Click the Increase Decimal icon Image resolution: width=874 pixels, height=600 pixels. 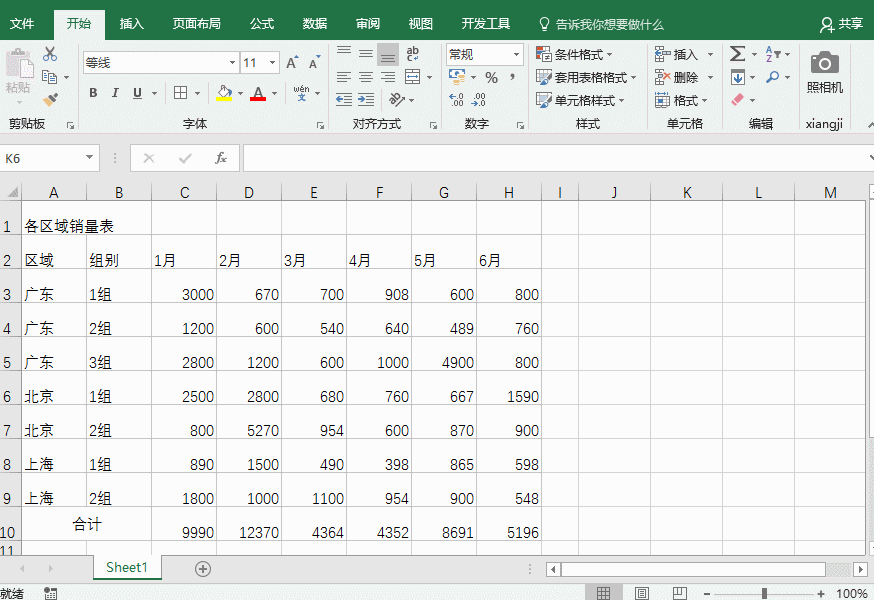tap(457, 99)
